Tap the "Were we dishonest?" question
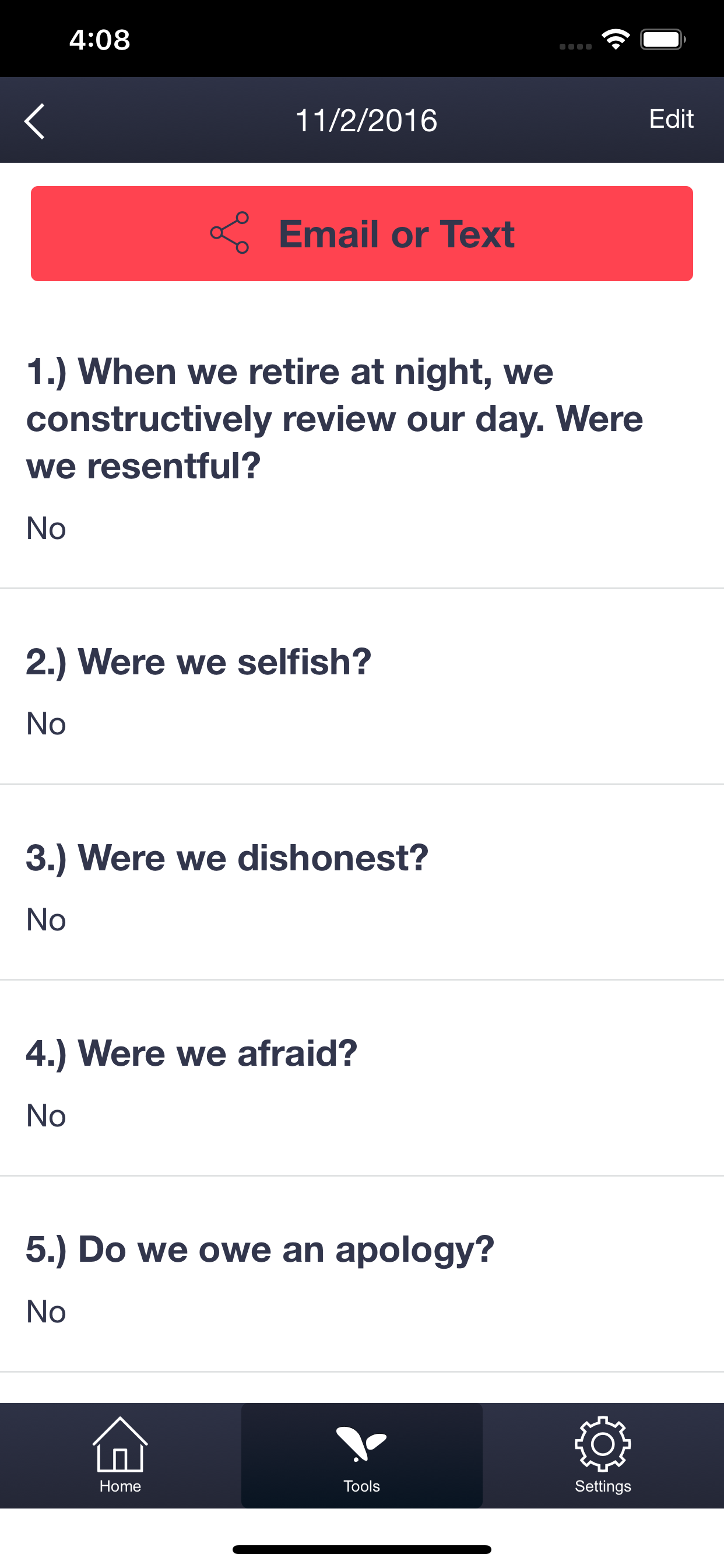724x1568 pixels. click(x=227, y=857)
